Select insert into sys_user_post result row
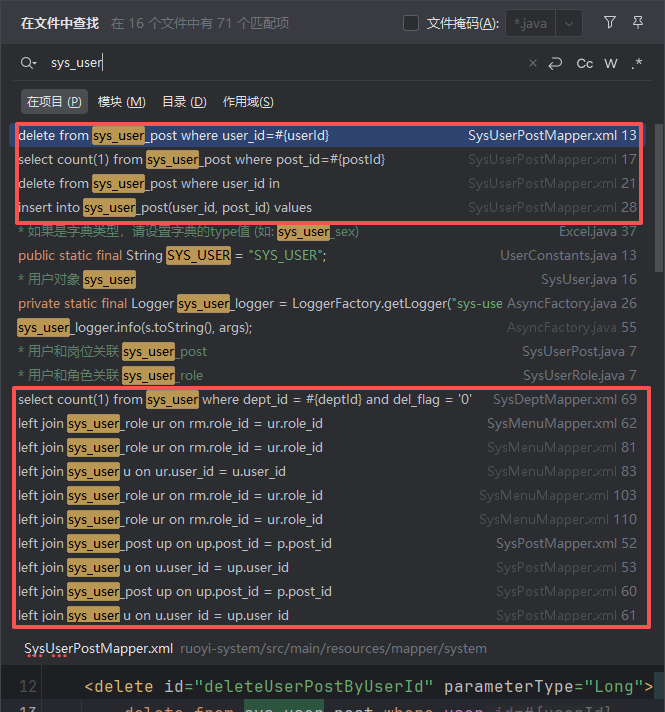The height and width of the screenshot is (712, 665). click(327, 208)
